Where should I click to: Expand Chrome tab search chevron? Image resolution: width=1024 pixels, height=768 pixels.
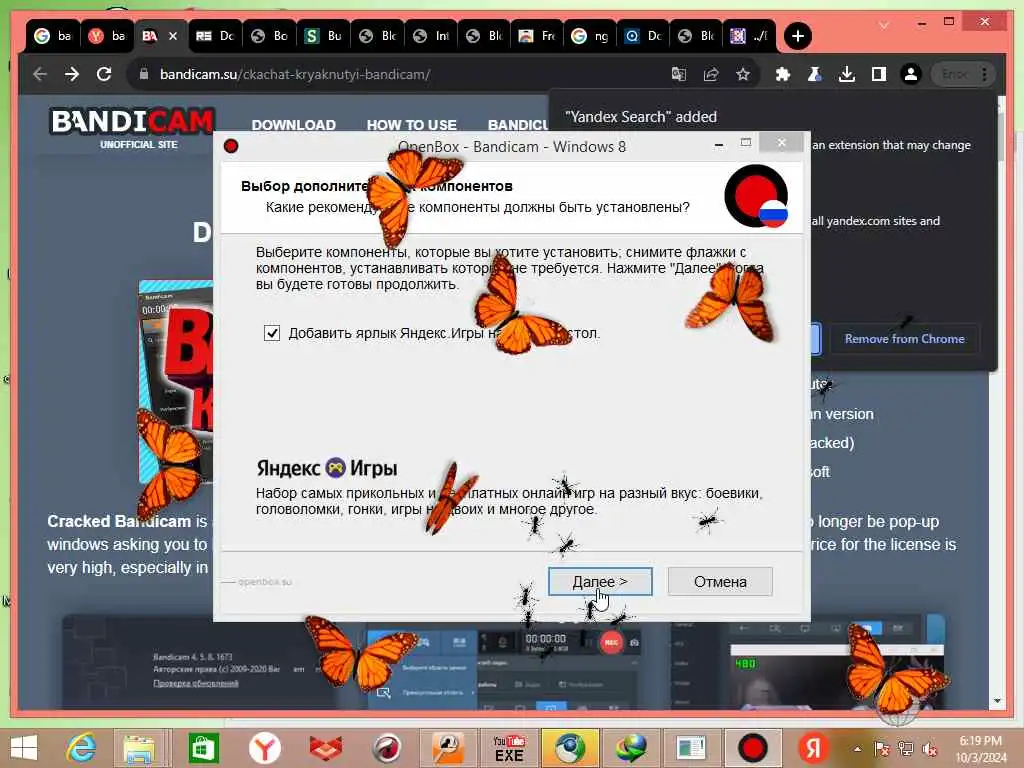pyautogui.click(x=883, y=25)
